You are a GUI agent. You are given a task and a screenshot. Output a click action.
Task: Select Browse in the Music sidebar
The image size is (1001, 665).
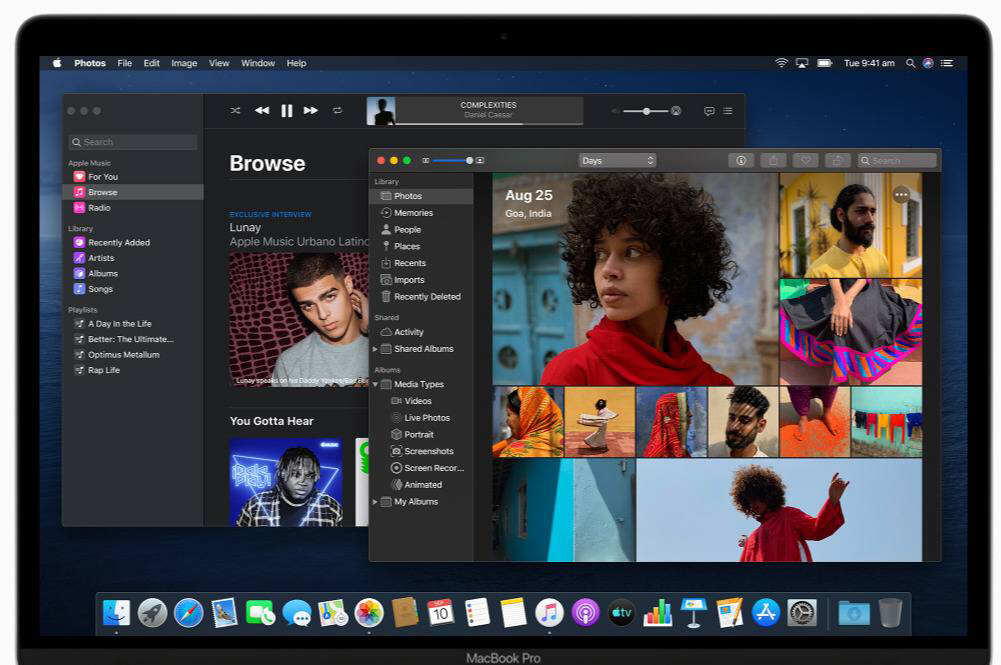133,192
